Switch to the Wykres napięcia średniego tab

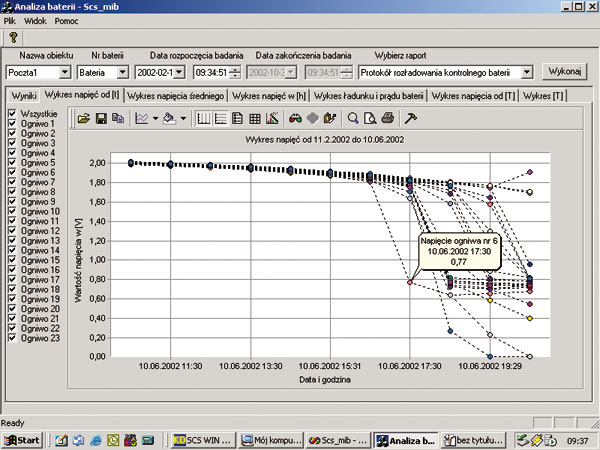[175, 96]
